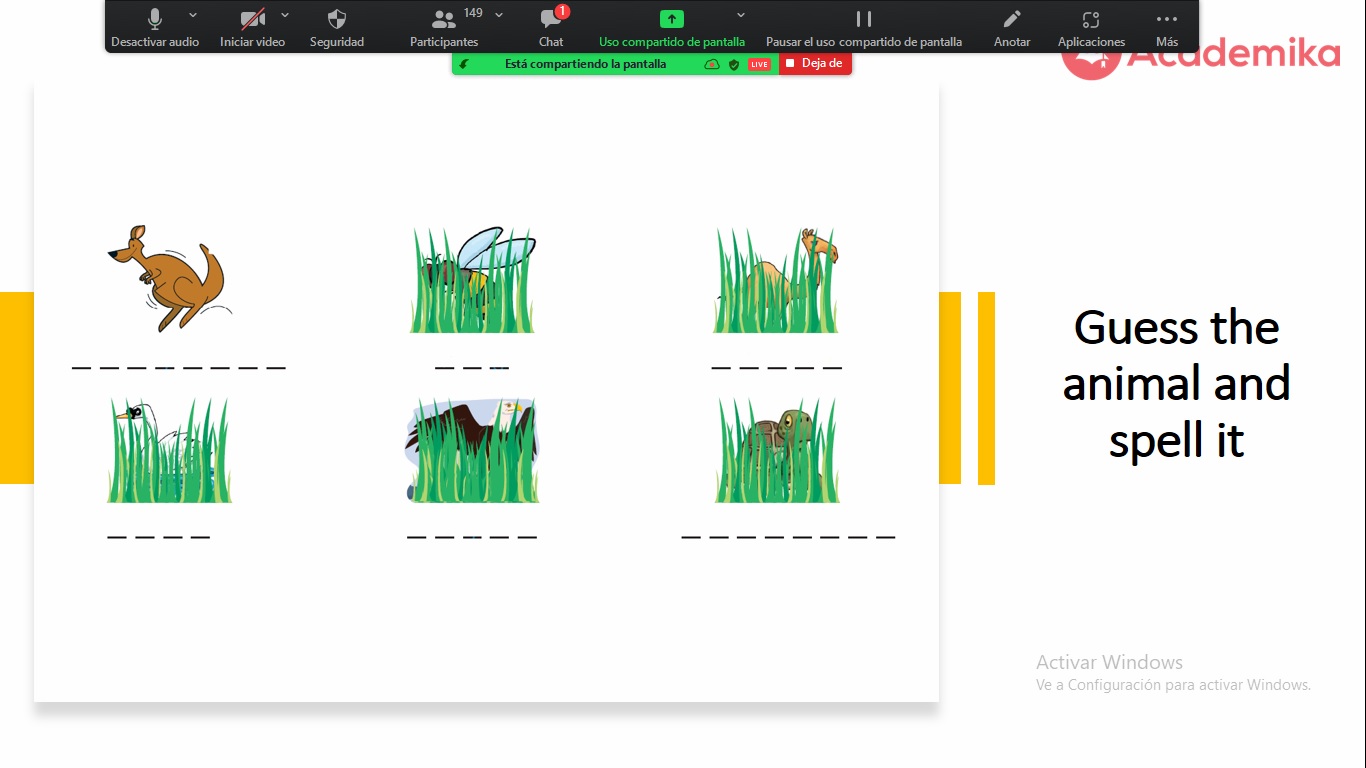Image resolution: width=1366 pixels, height=768 pixels.
Task: Pause screen sharing with Pausar button
Action: [864, 28]
